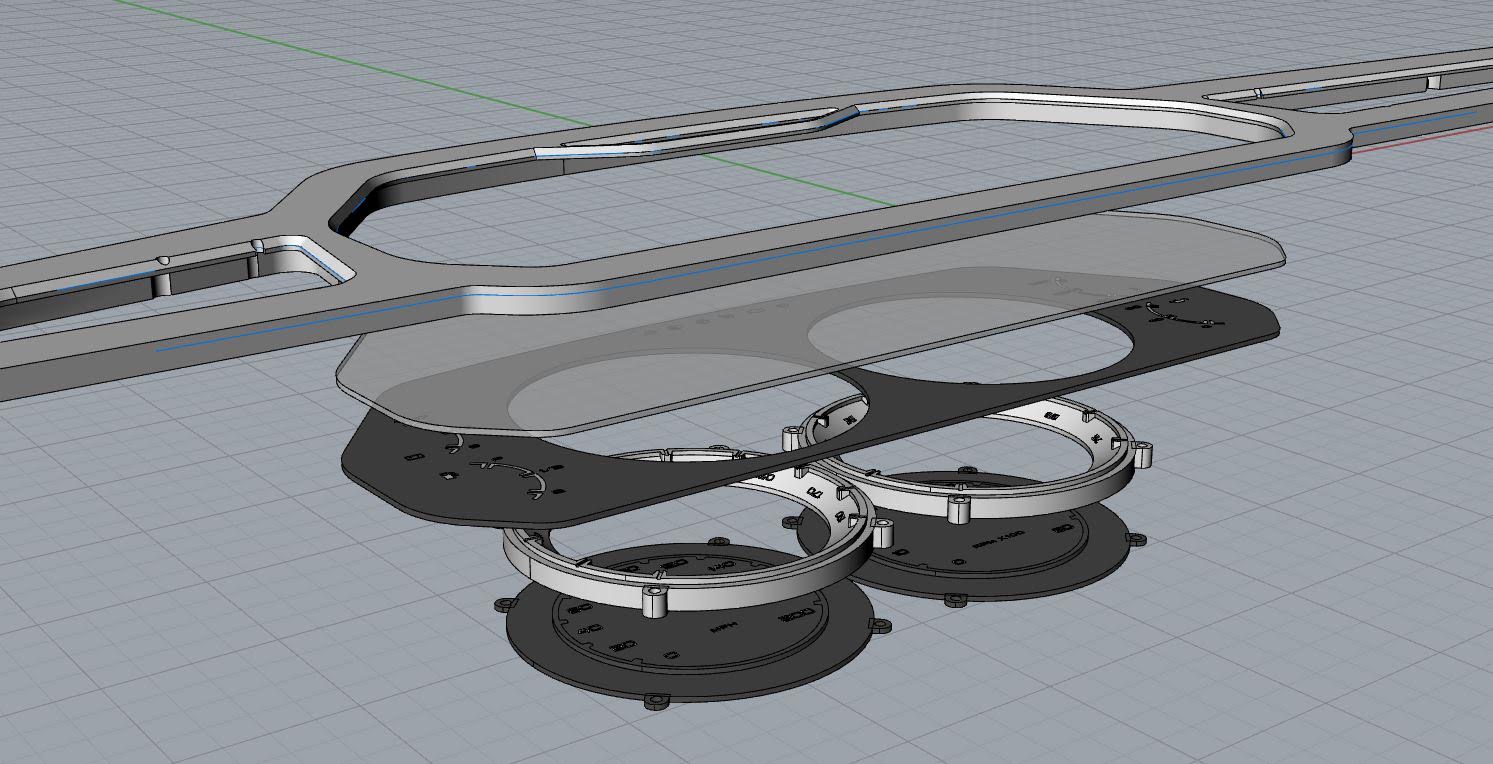Image resolution: width=1493 pixels, height=764 pixels.
Task: Click the front post on right tachometer ring
Action: point(958,509)
